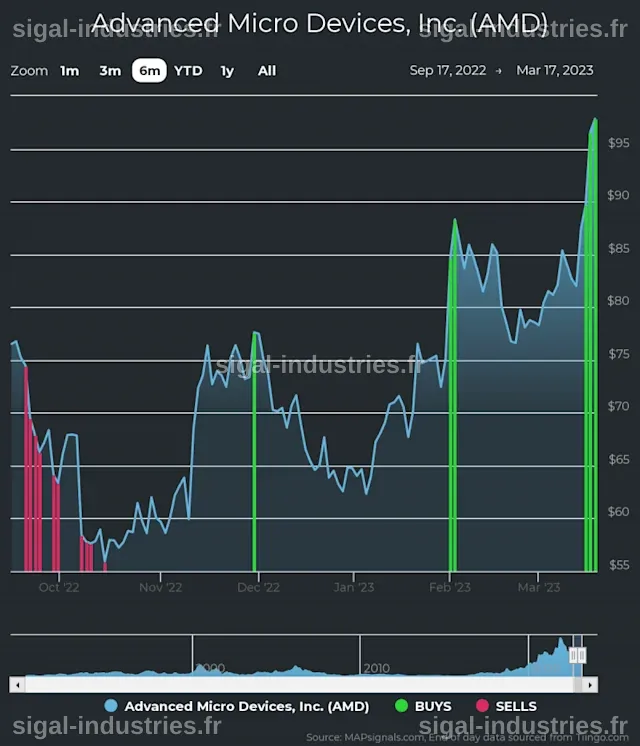Edit the Sep 17, 2022 start date
640x746 pixels.
pyautogui.click(x=448, y=70)
